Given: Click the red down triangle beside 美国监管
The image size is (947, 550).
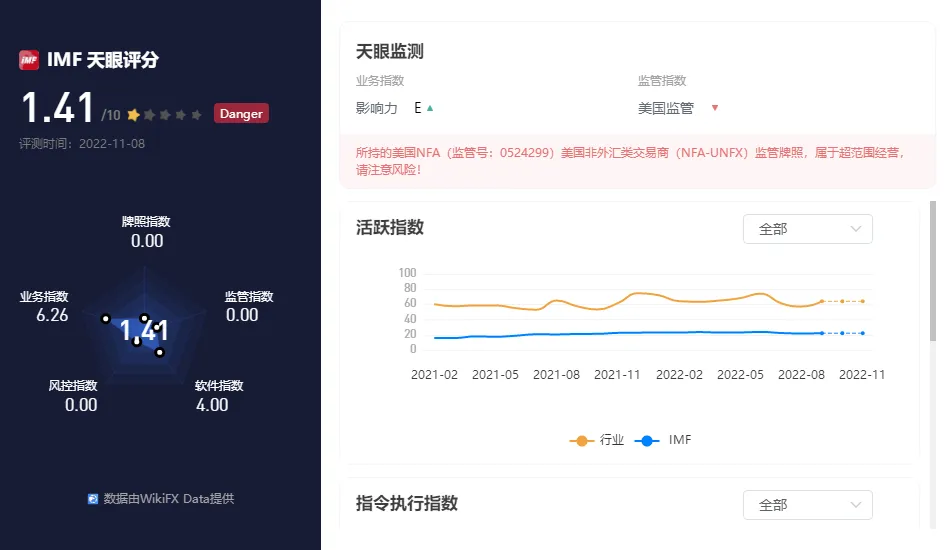Looking at the screenshot, I should (x=715, y=108).
